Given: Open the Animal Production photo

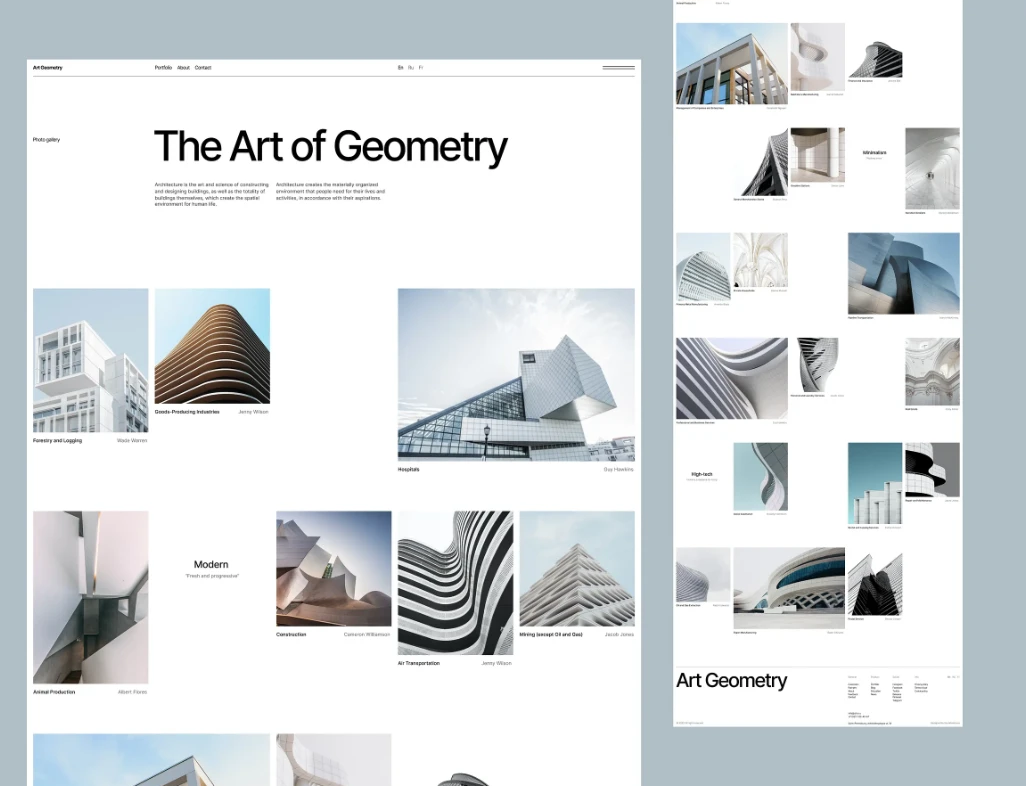Looking at the screenshot, I should [90, 597].
